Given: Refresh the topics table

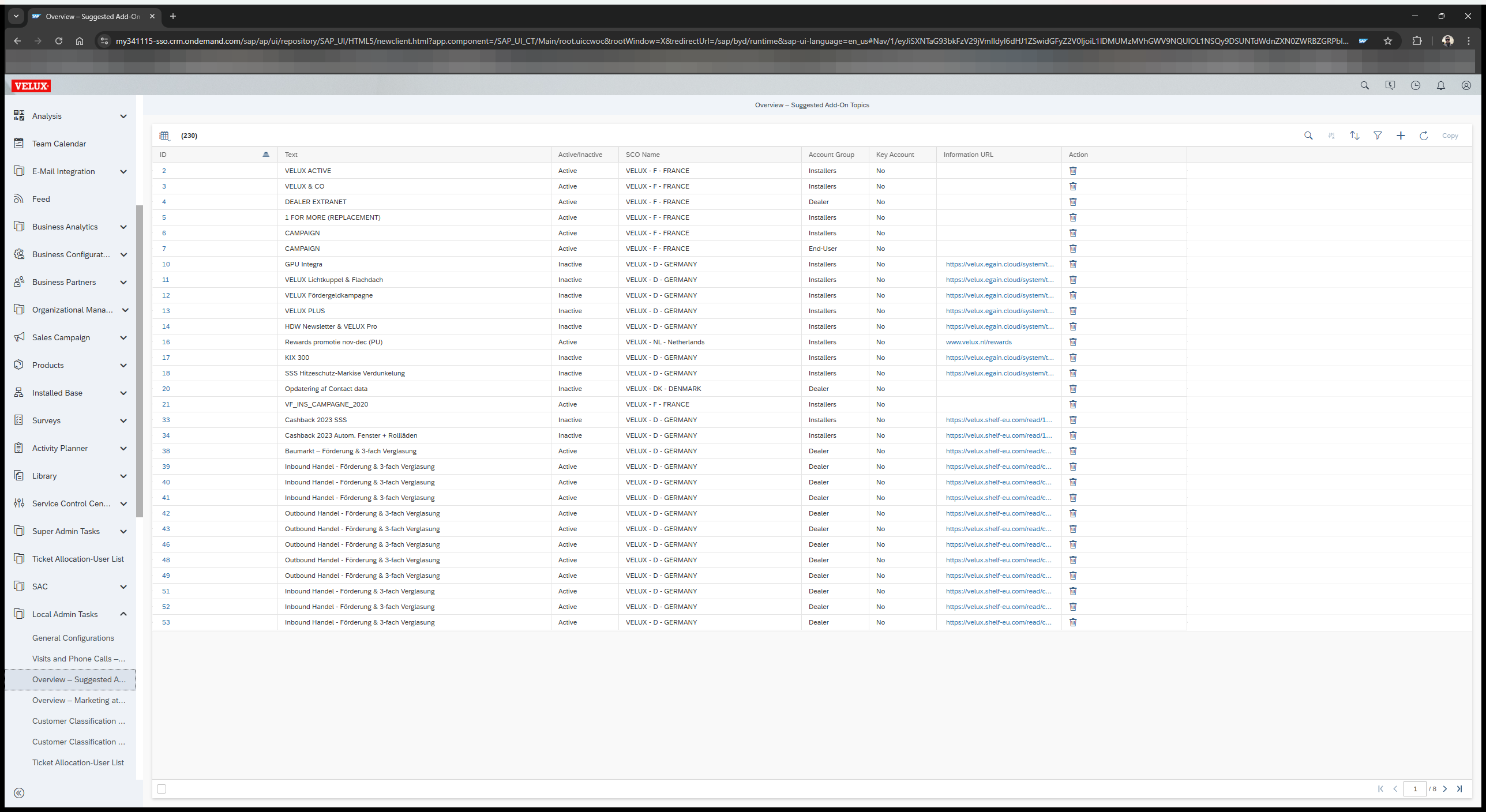Looking at the screenshot, I should pyautogui.click(x=1424, y=136).
